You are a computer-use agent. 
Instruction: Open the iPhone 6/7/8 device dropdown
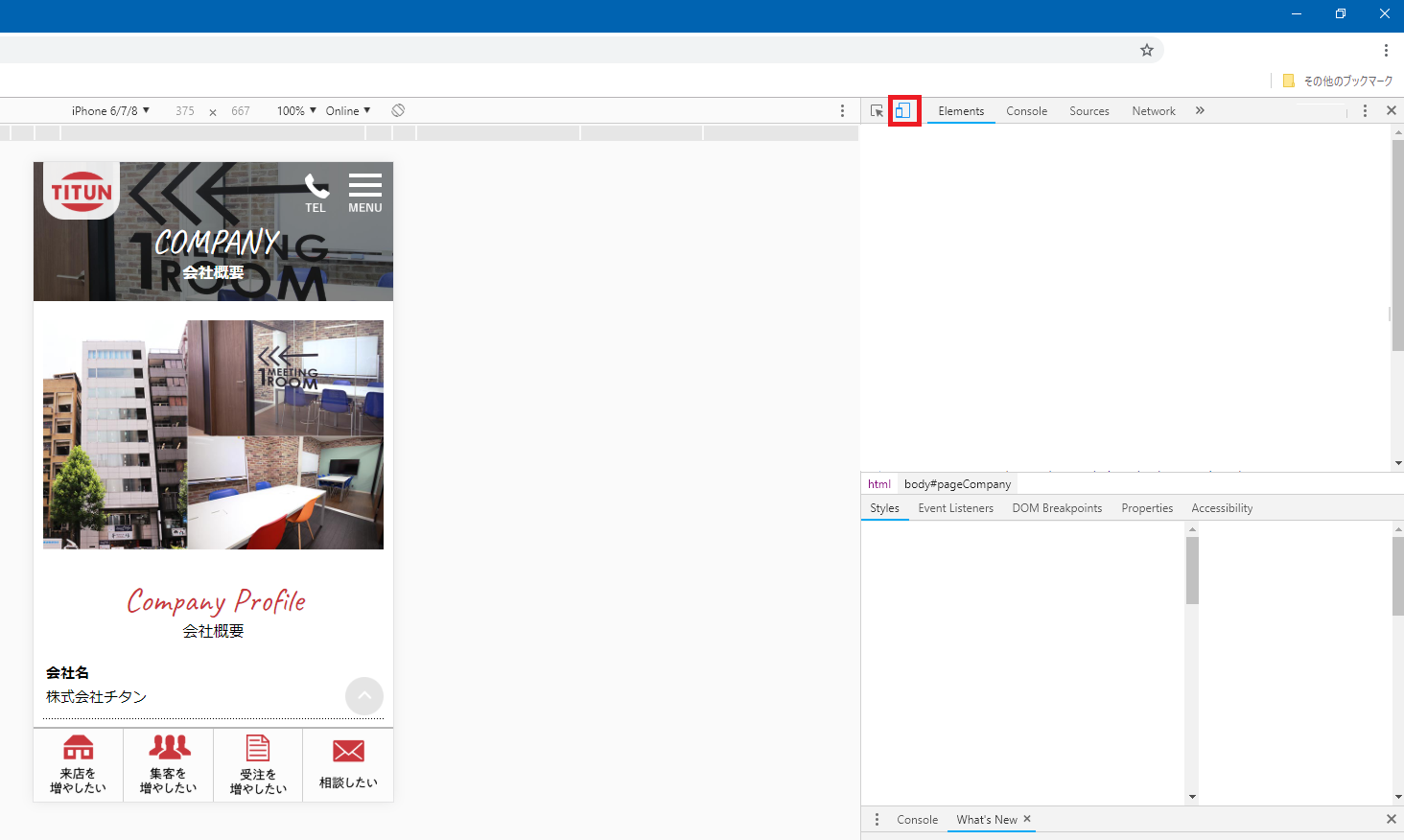point(110,111)
